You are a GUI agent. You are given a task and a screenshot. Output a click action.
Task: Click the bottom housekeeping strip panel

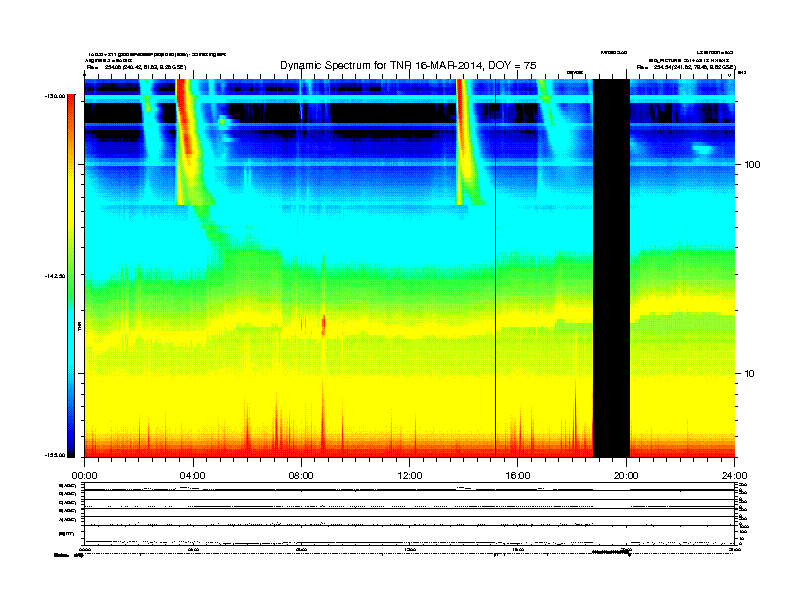[x=409, y=513]
